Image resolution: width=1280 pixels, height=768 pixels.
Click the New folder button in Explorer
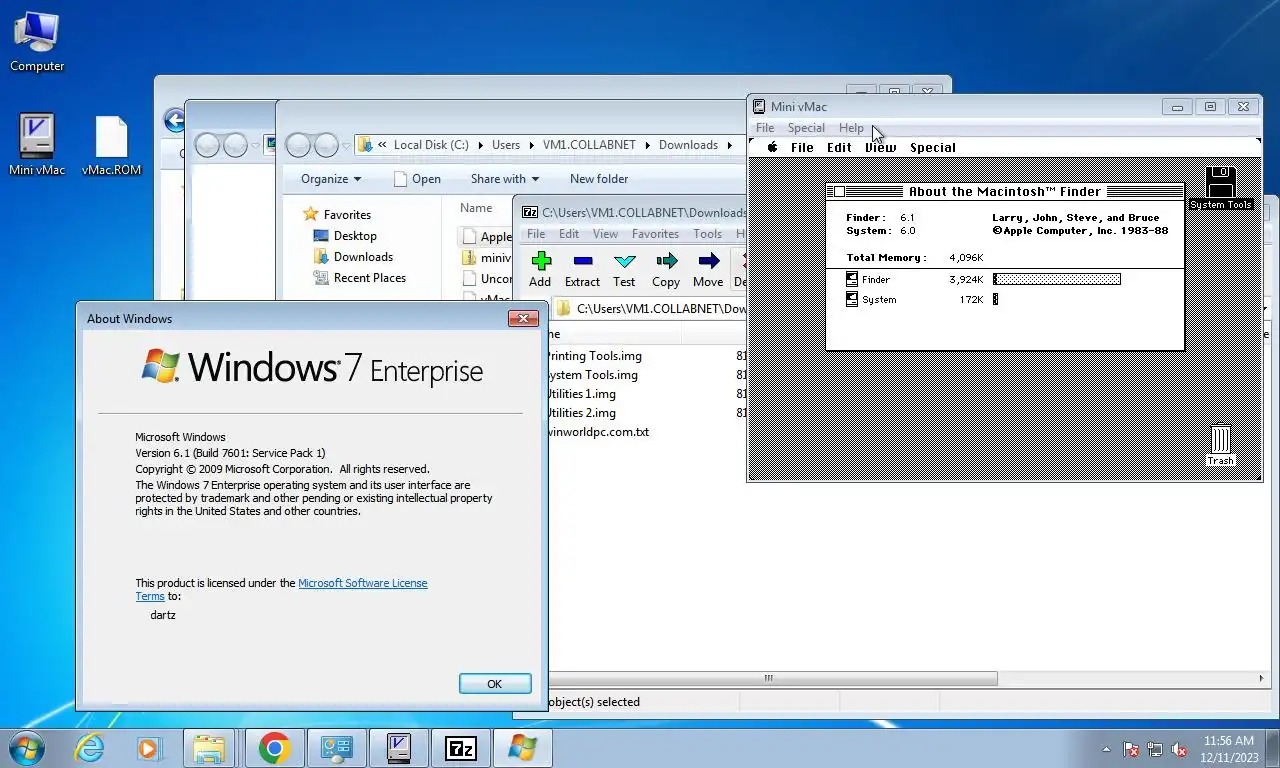[x=599, y=179]
